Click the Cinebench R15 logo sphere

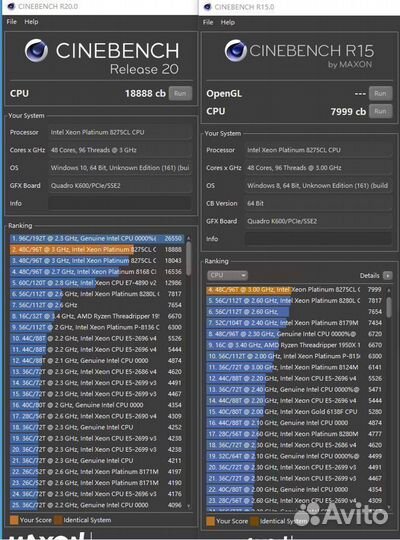pyautogui.click(x=236, y=51)
